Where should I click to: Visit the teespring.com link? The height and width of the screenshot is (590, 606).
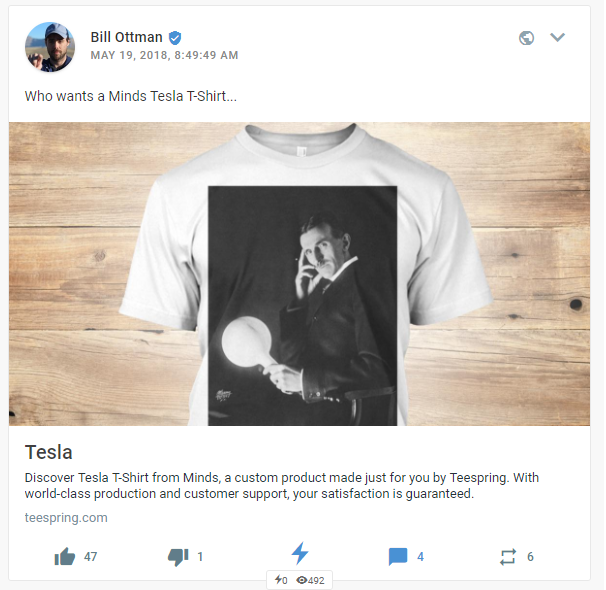pyautogui.click(x=66, y=518)
